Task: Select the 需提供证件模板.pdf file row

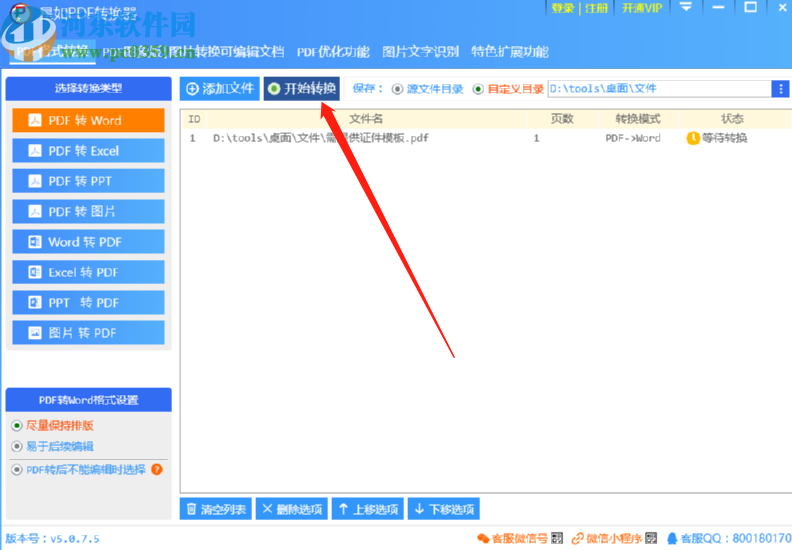Action: (x=485, y=138)
